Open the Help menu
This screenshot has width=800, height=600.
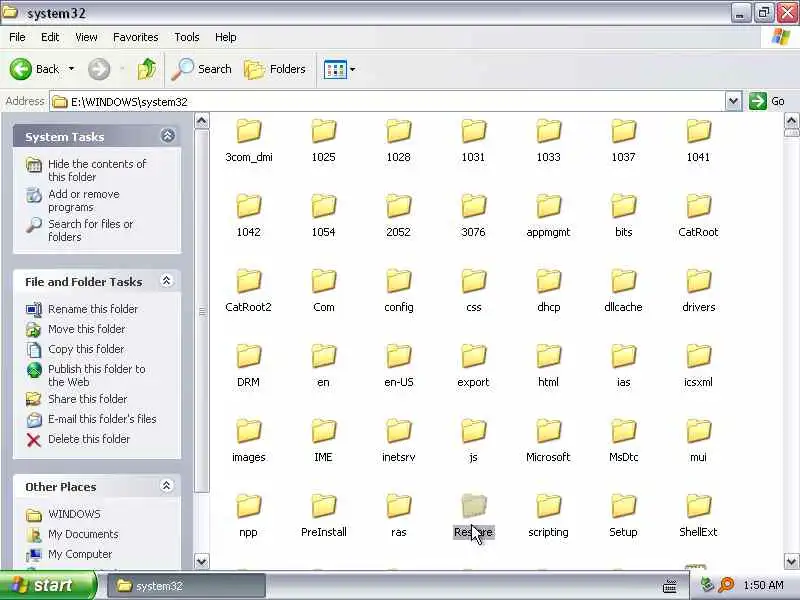pyautogui.click(x=226, y=37)
